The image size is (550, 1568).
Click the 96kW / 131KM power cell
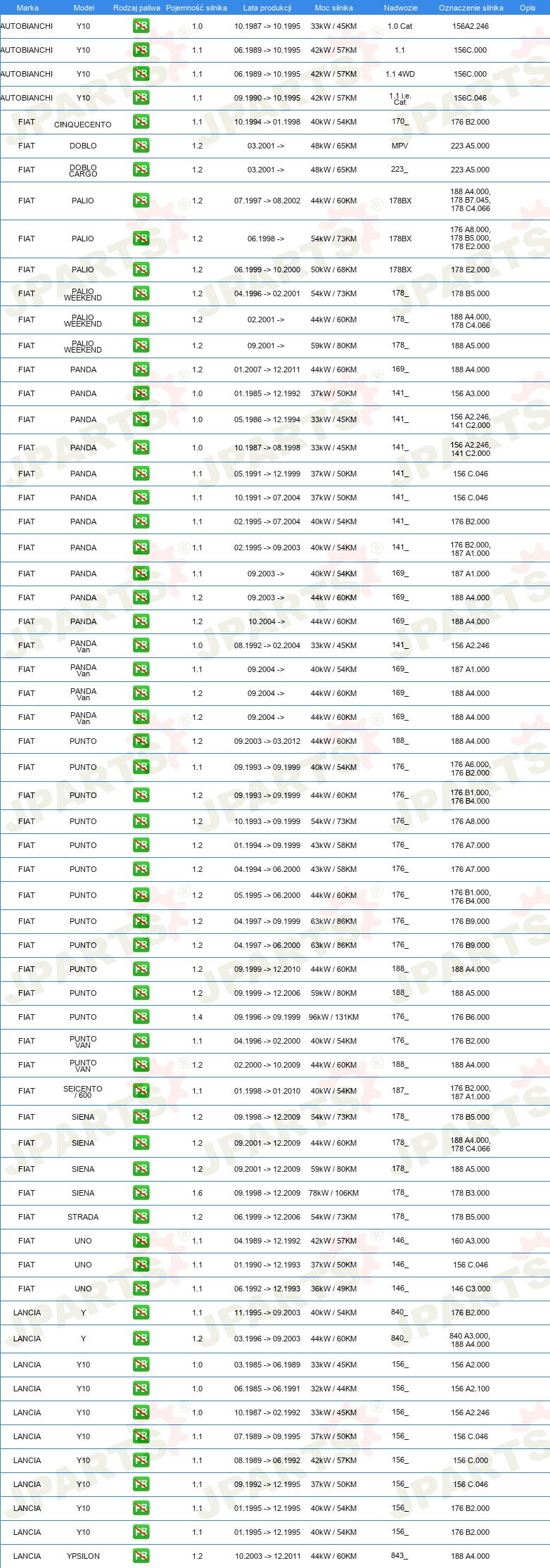[x=333, y=1017]
